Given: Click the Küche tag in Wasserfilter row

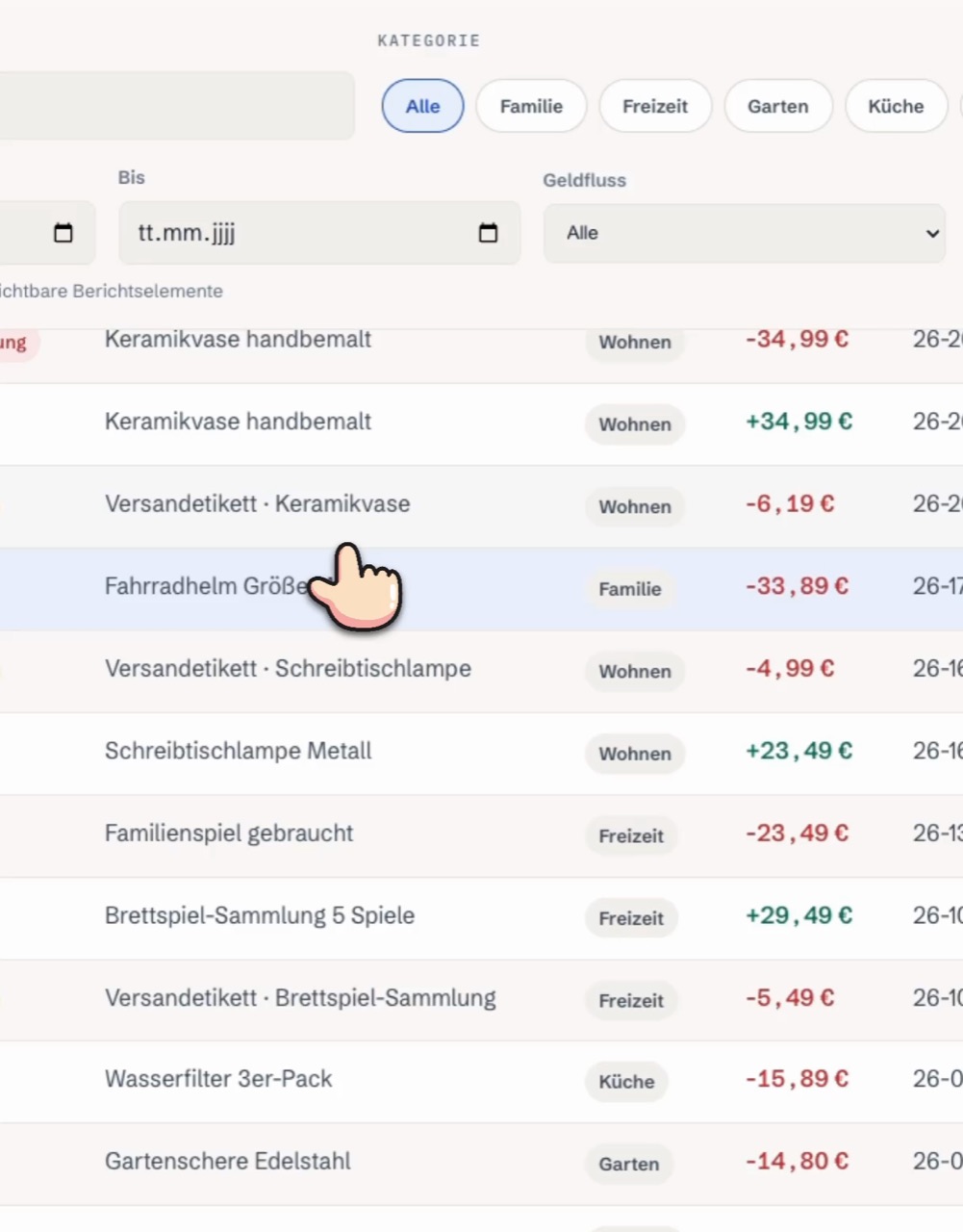Looking at the screenshot, I should pyautogui.click(x=626, y=1082).
